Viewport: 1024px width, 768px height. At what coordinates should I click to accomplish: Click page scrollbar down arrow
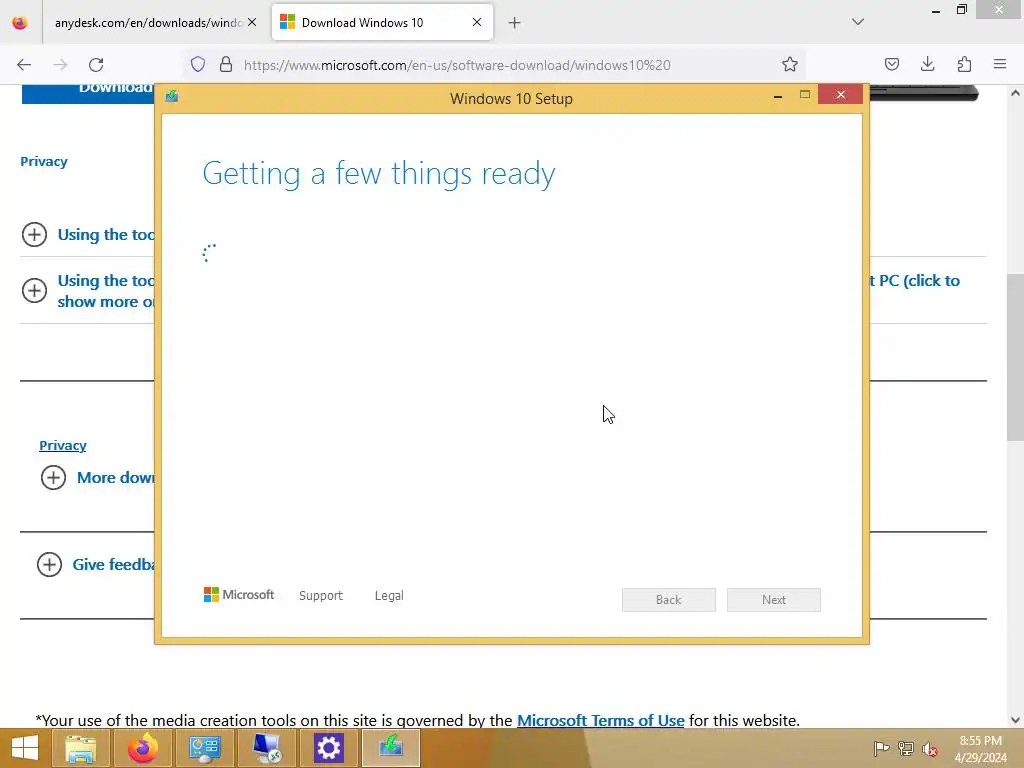(1015, 720)
